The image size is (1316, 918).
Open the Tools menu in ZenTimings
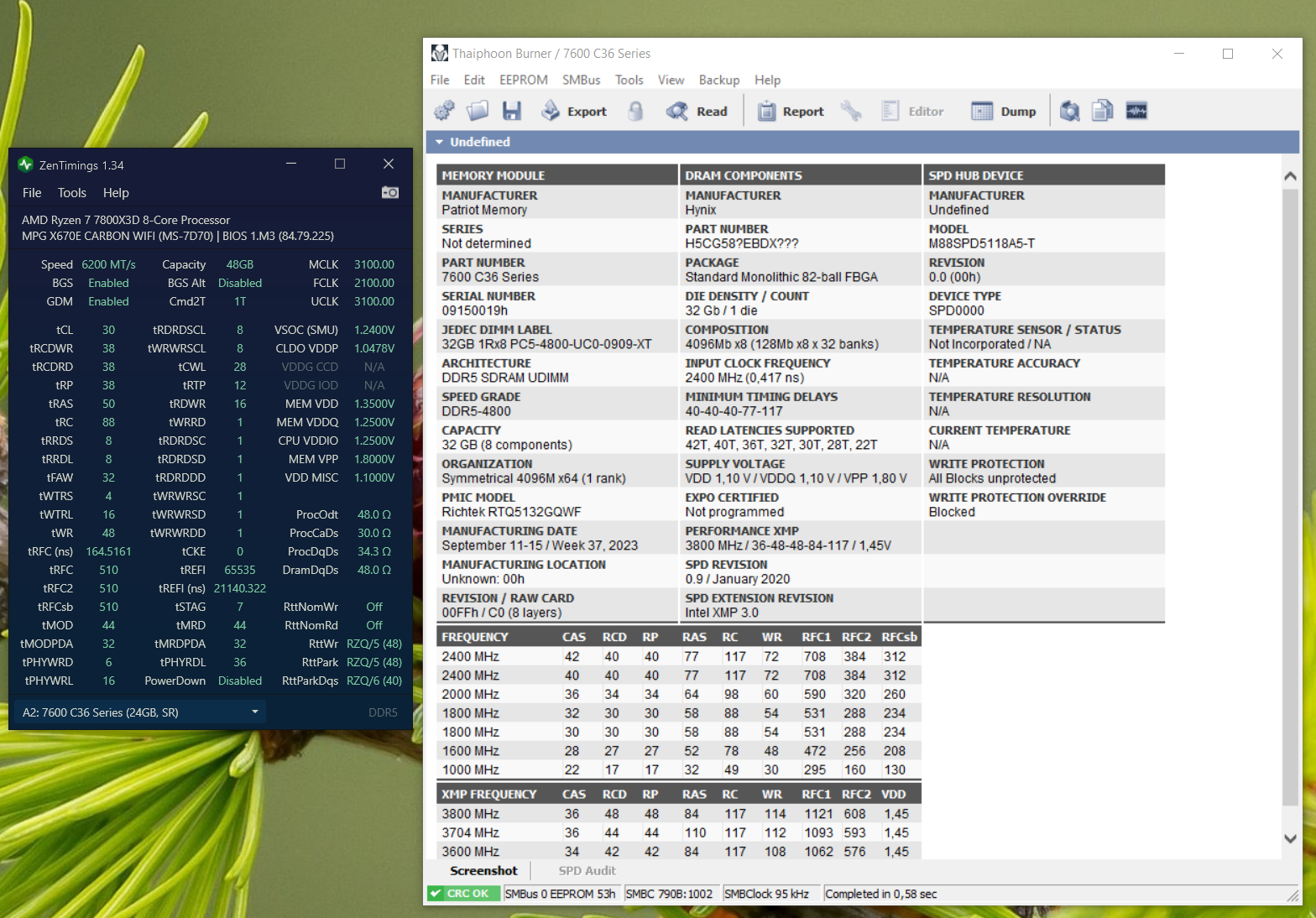point(72,193)
